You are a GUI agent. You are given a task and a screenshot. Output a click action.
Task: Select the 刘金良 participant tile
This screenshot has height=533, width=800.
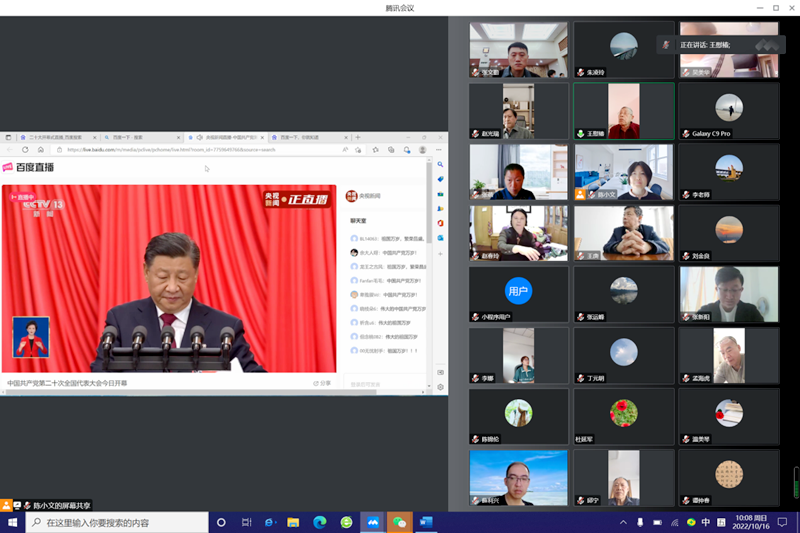[729, 233]
